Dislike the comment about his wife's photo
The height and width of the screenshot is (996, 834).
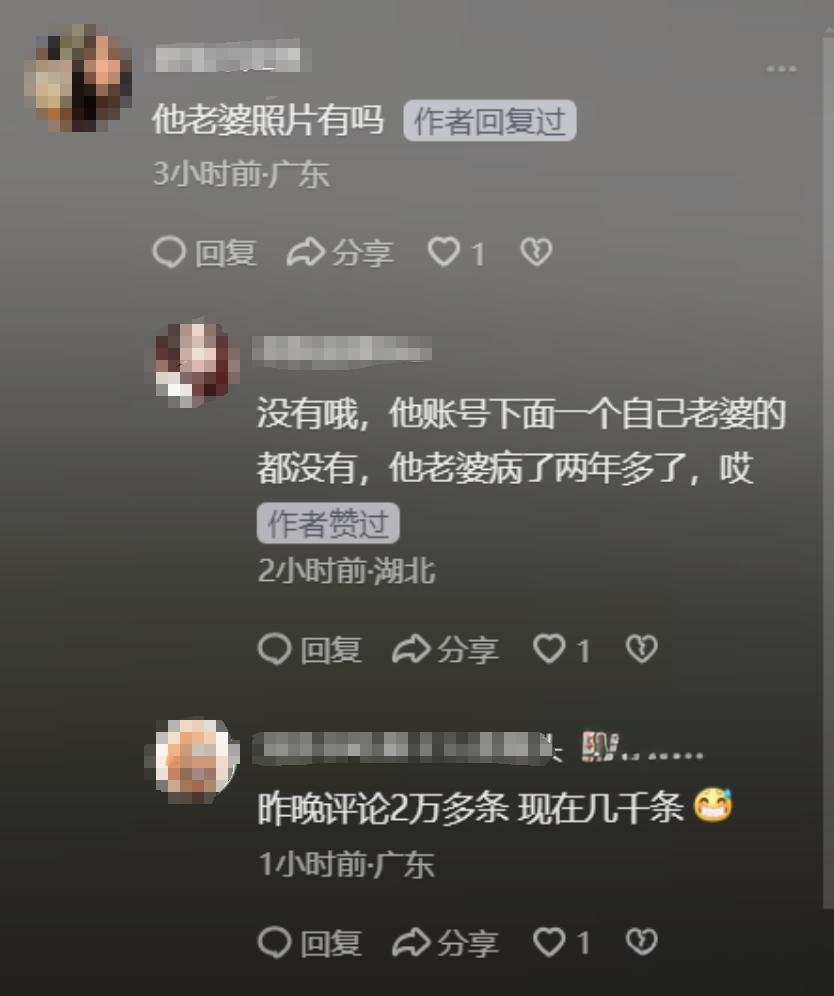tap(536, 252)
